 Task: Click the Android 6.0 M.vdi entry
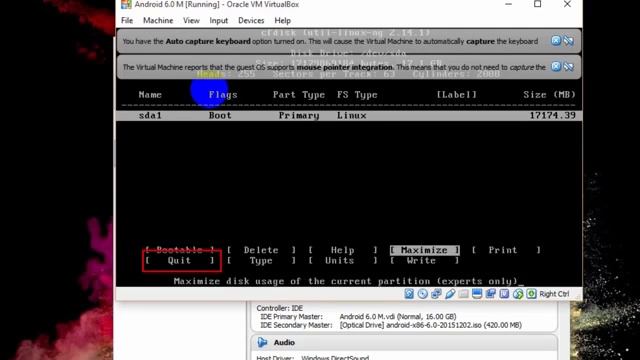point(398,317)
